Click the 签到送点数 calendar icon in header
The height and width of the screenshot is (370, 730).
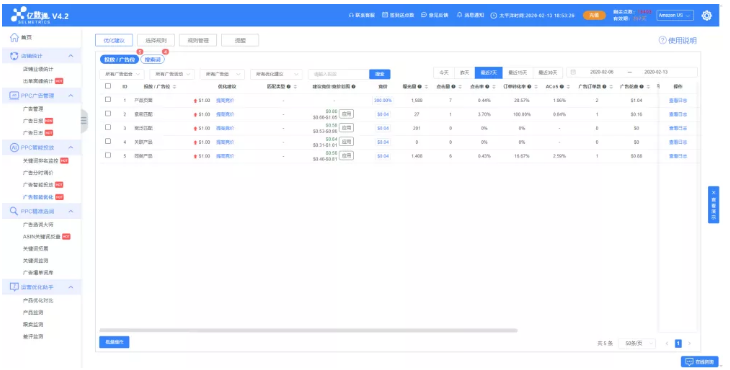385,15
